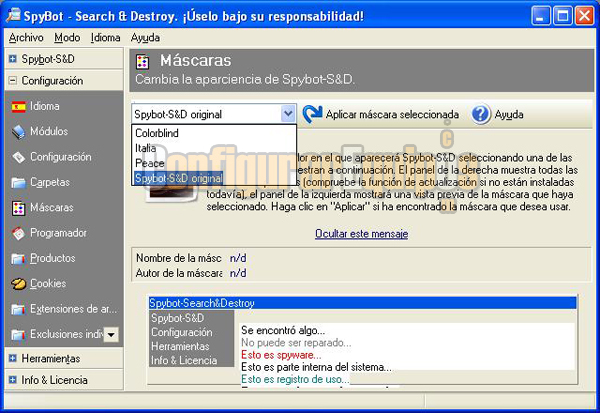This screenshot has width=600, height=413.
Task: Click the Spanish flag Idioma icon
Action: click(18, 106)
